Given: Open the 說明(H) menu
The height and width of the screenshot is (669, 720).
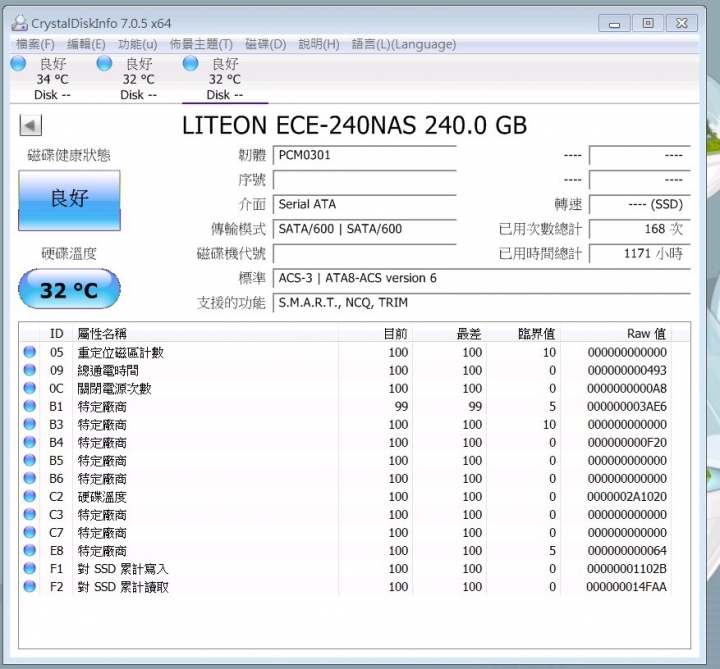Looking at the screenshot, I should [x=319, y=44].
